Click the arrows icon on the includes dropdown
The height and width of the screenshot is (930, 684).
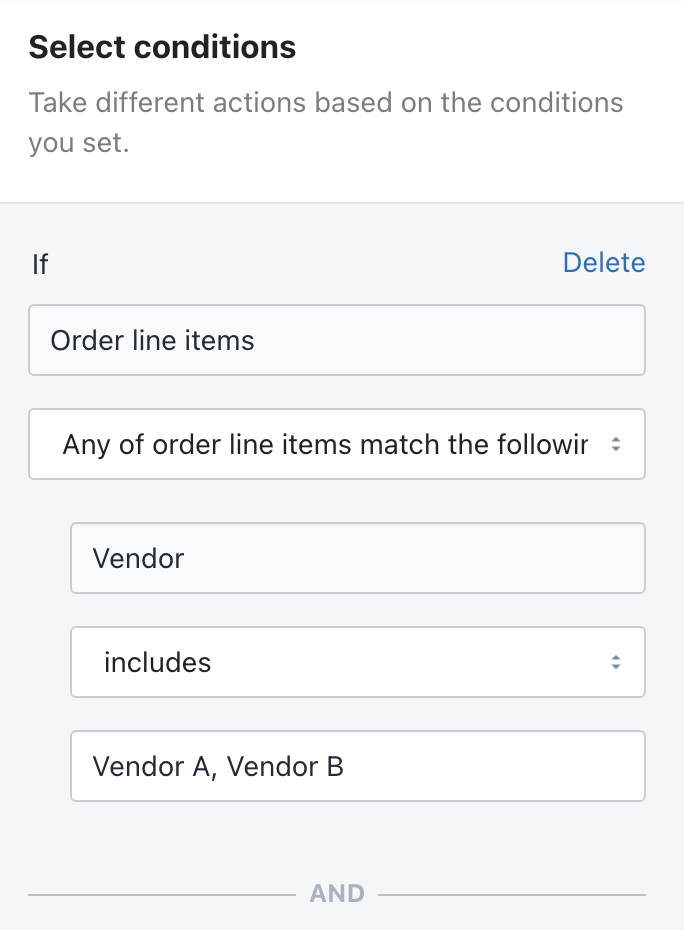616,662
